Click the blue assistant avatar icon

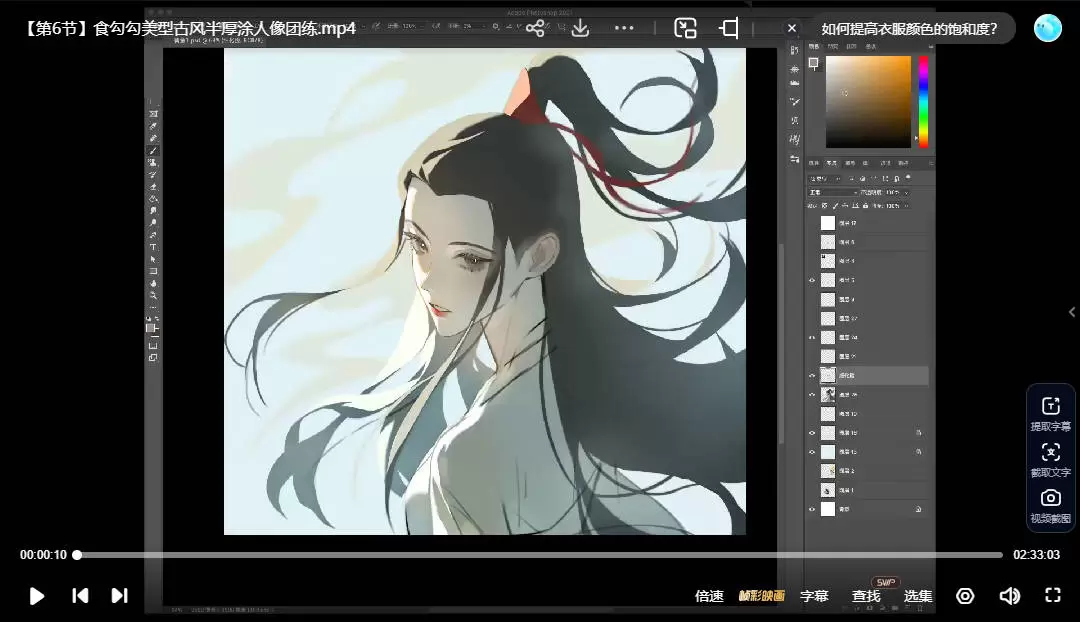click(1047, 28)
